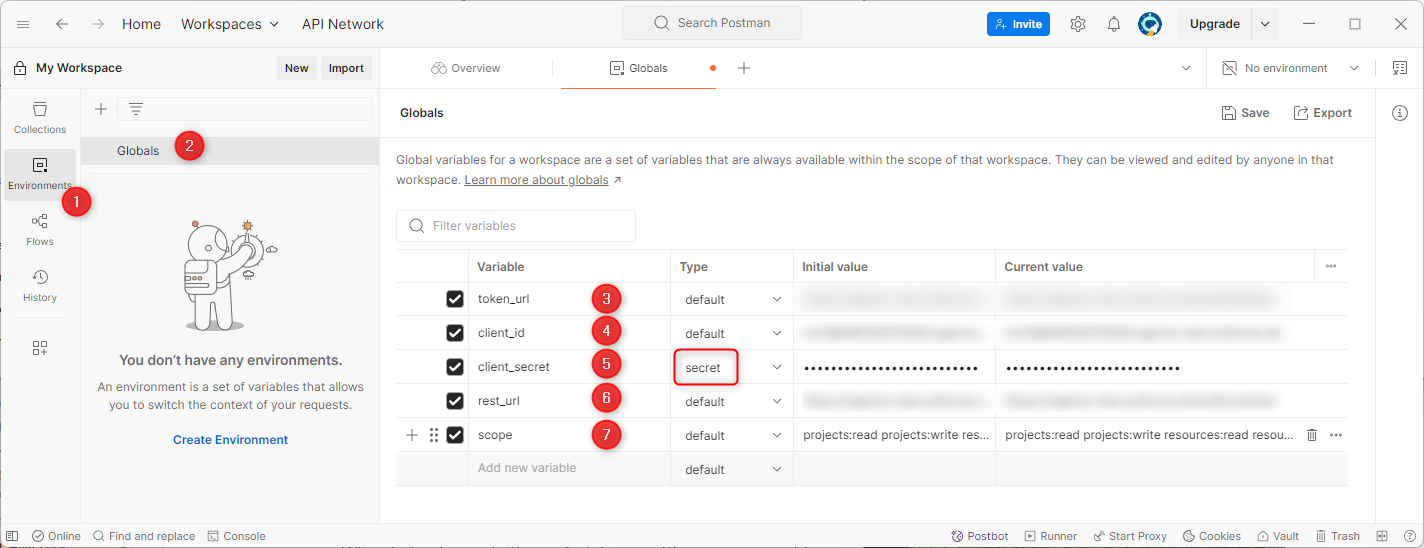Expand the Upgrade options arrow
1424x548 pixels.
pyautogui.click(x=1265, y=24)
